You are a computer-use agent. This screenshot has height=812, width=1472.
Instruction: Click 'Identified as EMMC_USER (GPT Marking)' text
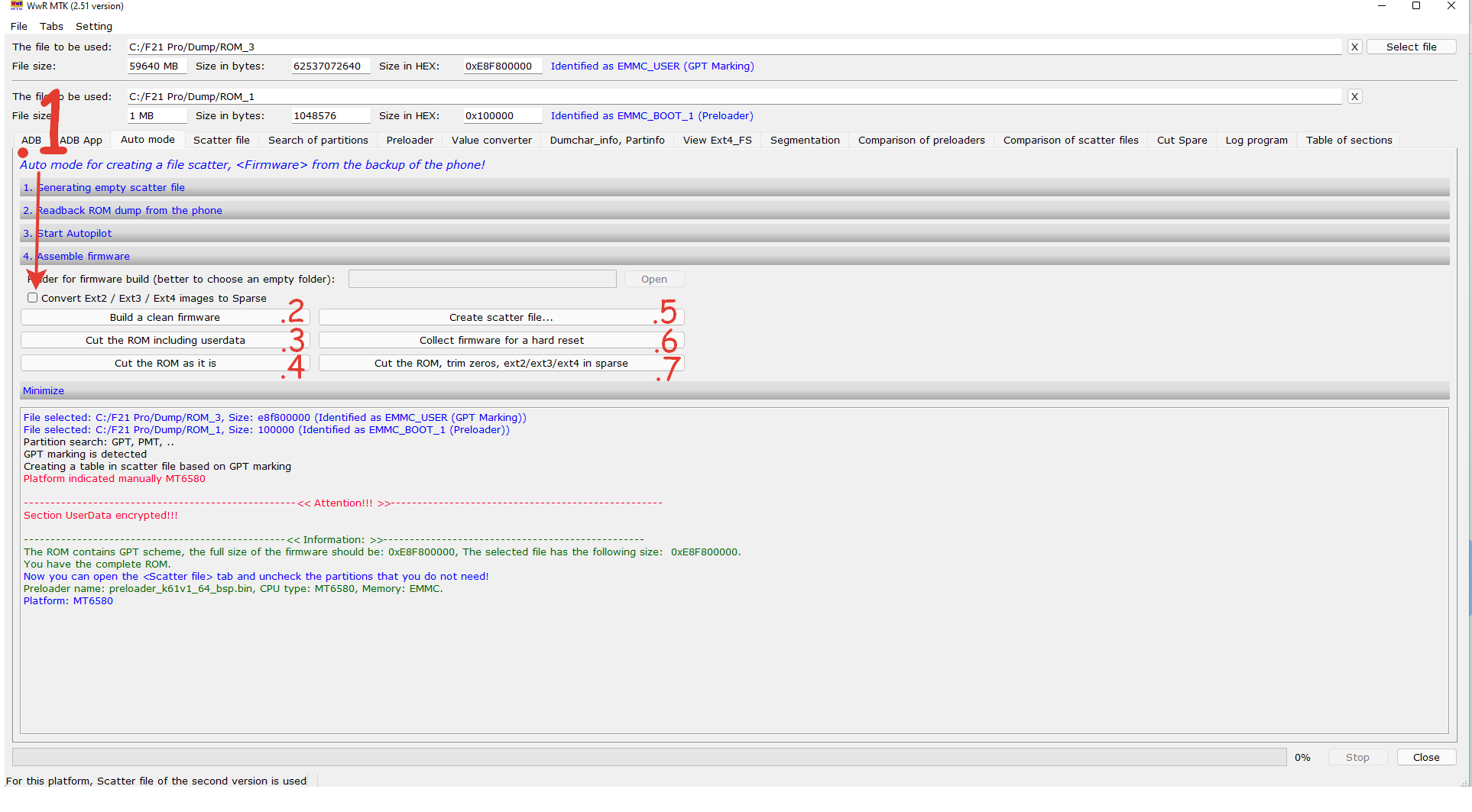coord(652,66)
